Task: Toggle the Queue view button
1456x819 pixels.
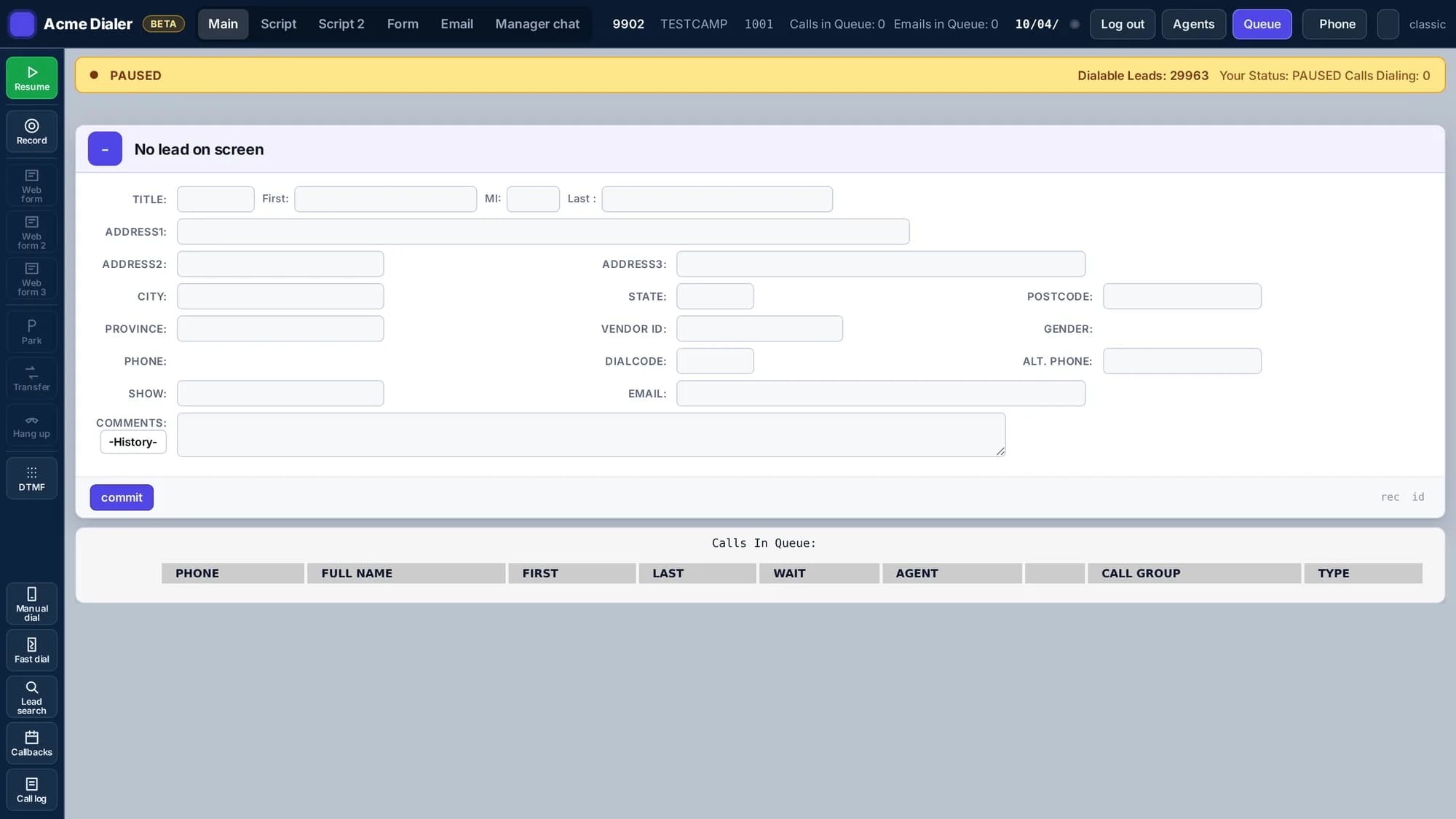Action: pos(1262,24)
